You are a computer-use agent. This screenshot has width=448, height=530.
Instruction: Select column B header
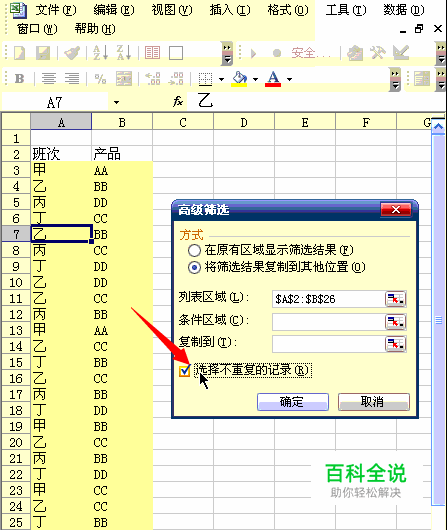(122, 122)
